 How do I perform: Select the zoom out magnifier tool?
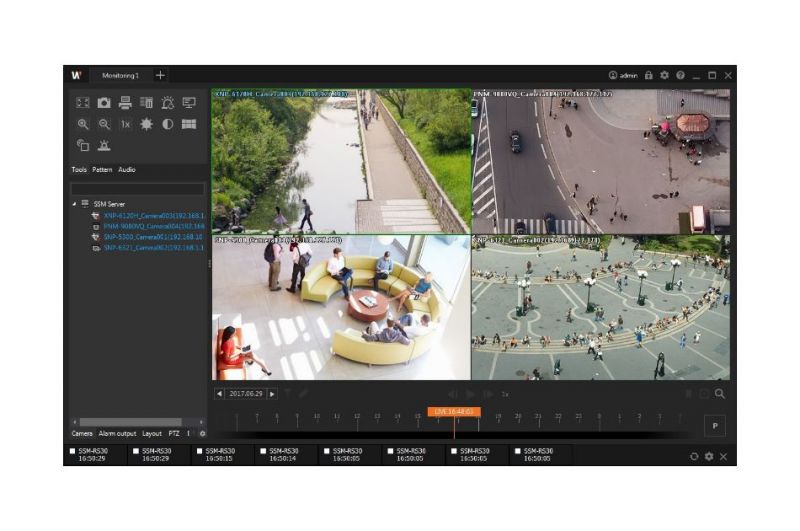click(104, 124)
